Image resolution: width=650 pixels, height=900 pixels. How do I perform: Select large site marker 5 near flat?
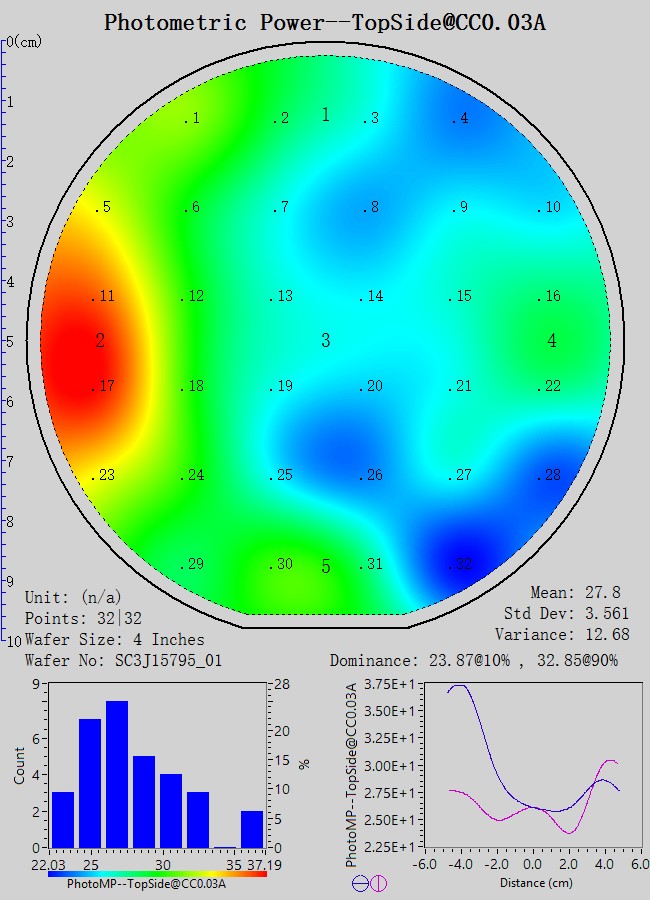pyautogui.click(x=325, y=567)
